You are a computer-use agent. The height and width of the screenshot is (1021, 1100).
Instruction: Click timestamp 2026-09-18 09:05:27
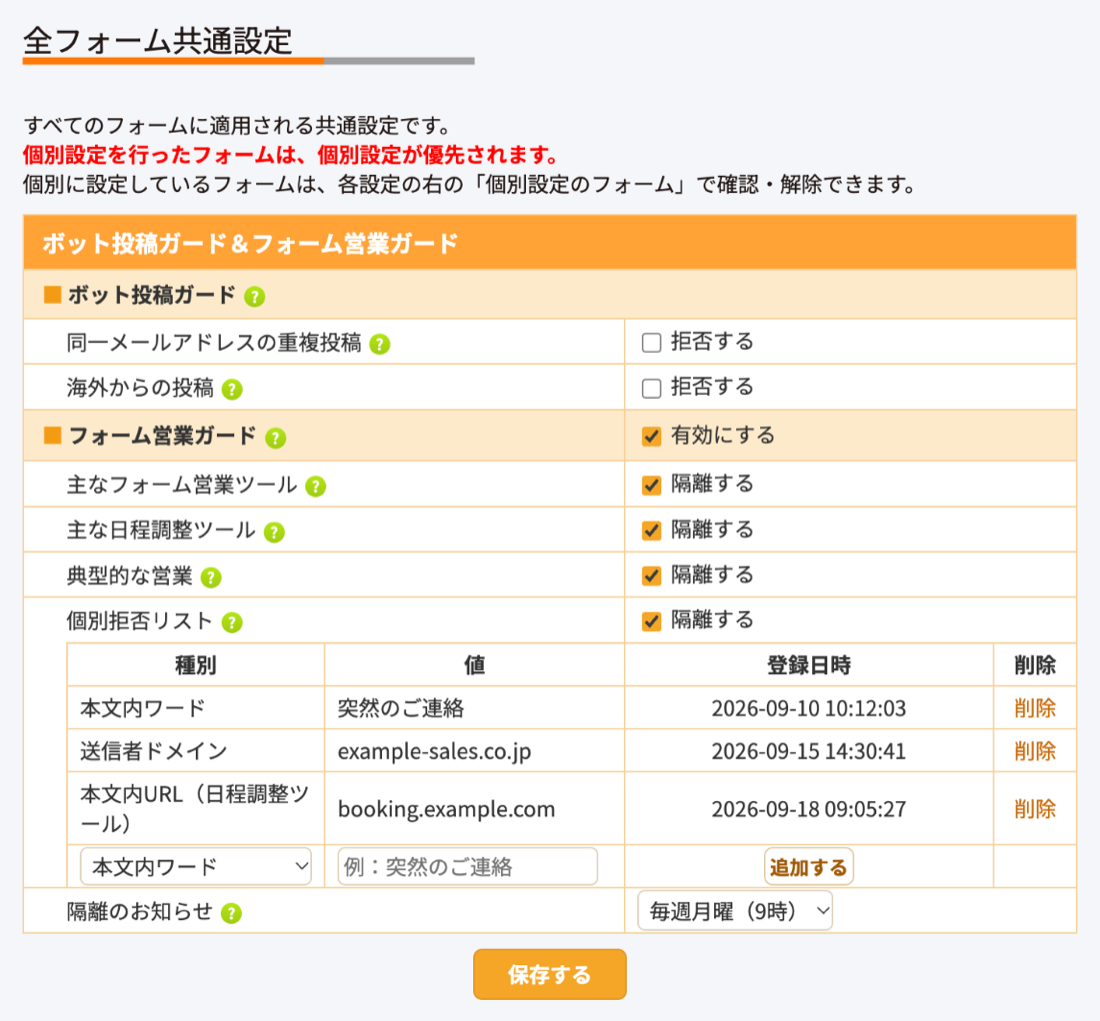809,810
